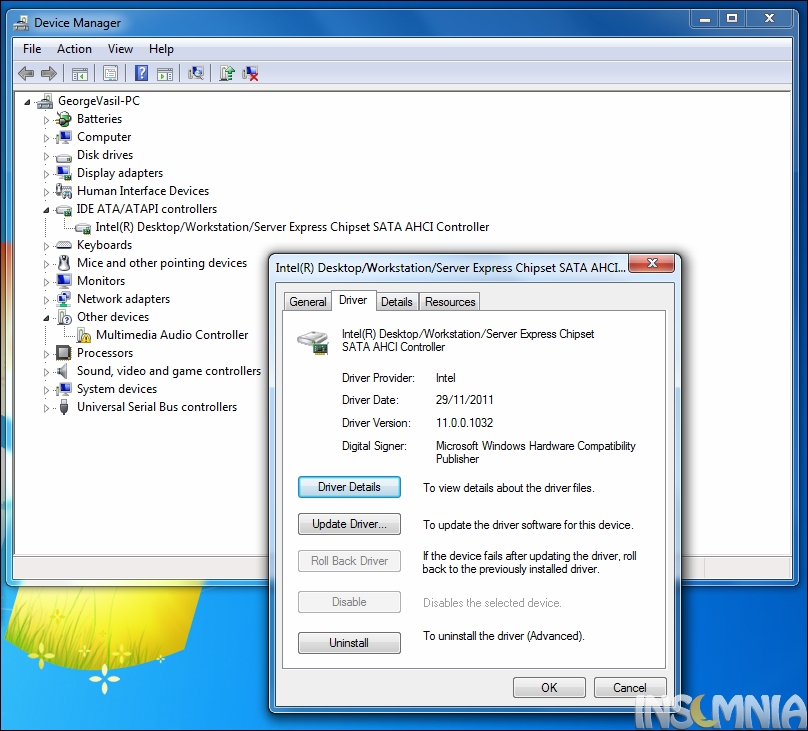Click the Disk drives category icon
The width and height of the screenshot is (808, 731).
coord(63,156)
